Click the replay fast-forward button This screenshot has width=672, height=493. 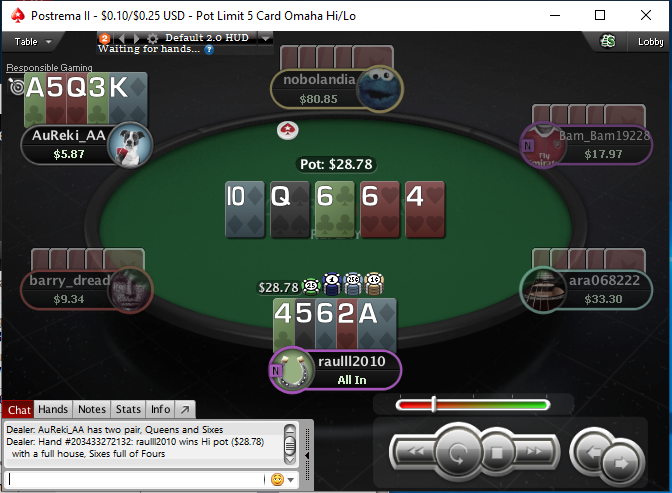pos(534,451)
